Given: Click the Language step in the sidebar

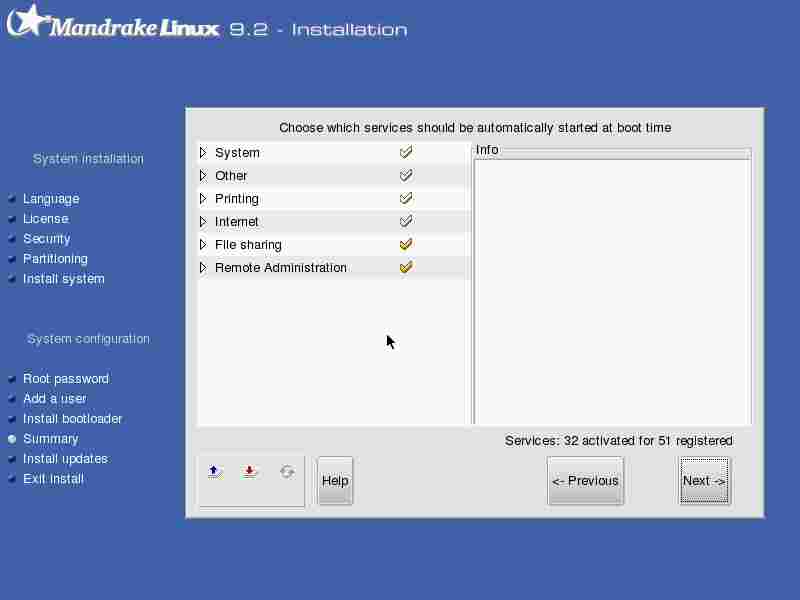Looking at the screenshot, I should click(51, 199).
